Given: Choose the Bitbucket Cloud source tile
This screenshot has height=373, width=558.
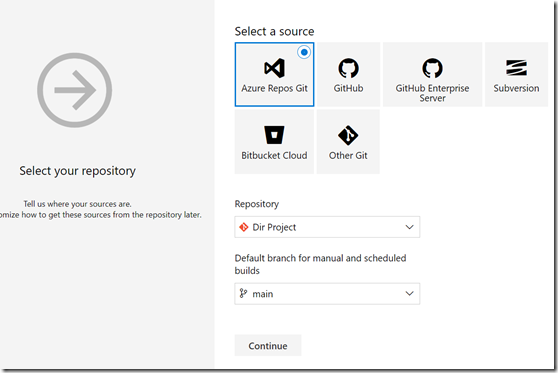Looking at the screenshot, I should tap(274, 142).
